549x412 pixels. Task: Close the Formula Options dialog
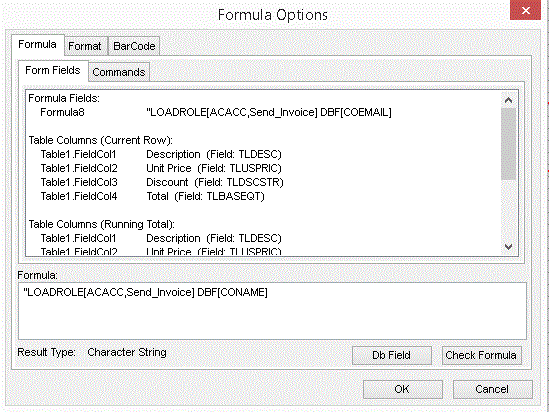coord(525,11)
